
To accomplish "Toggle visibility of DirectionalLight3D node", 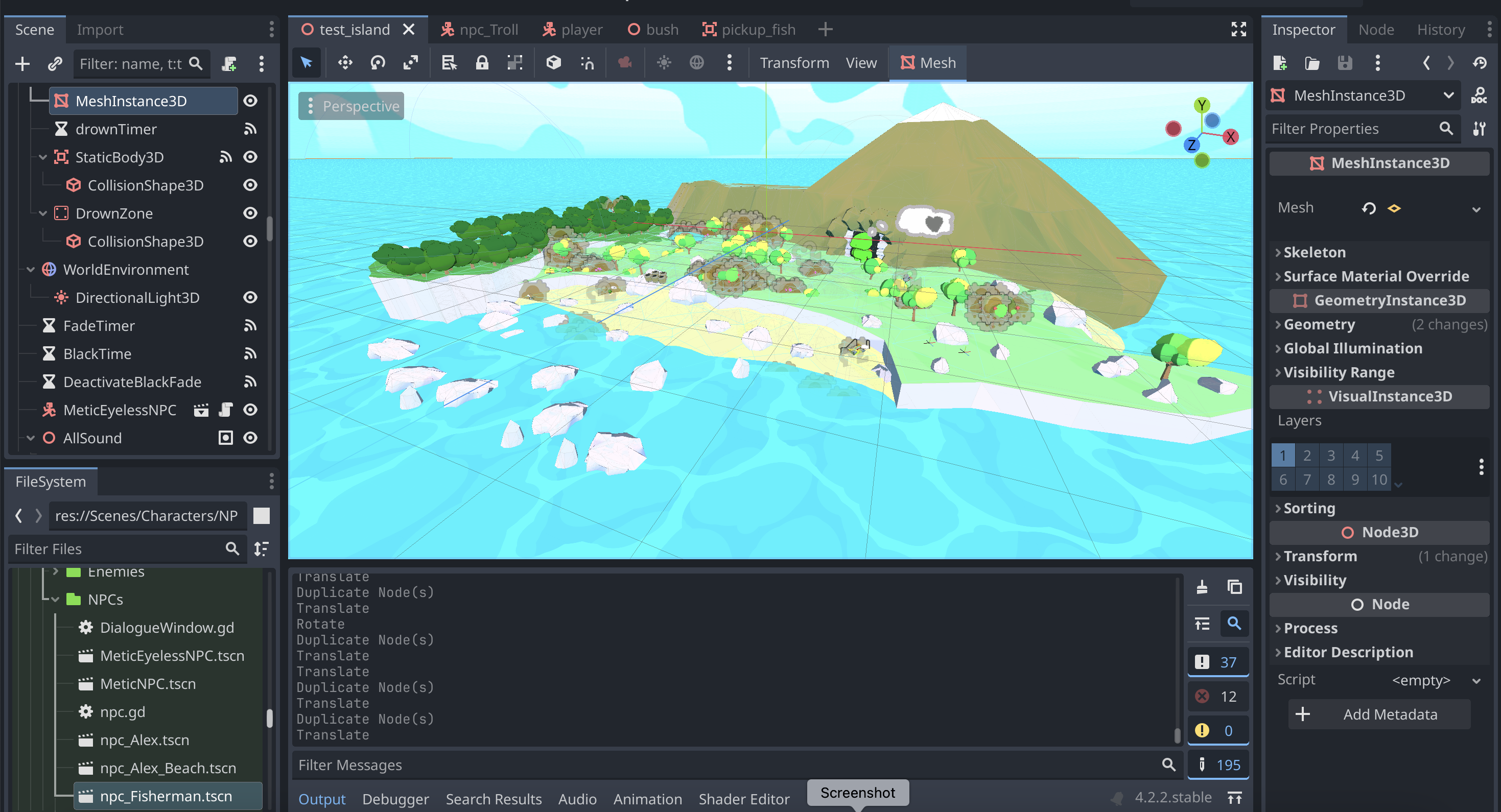I will click(250, 298).
